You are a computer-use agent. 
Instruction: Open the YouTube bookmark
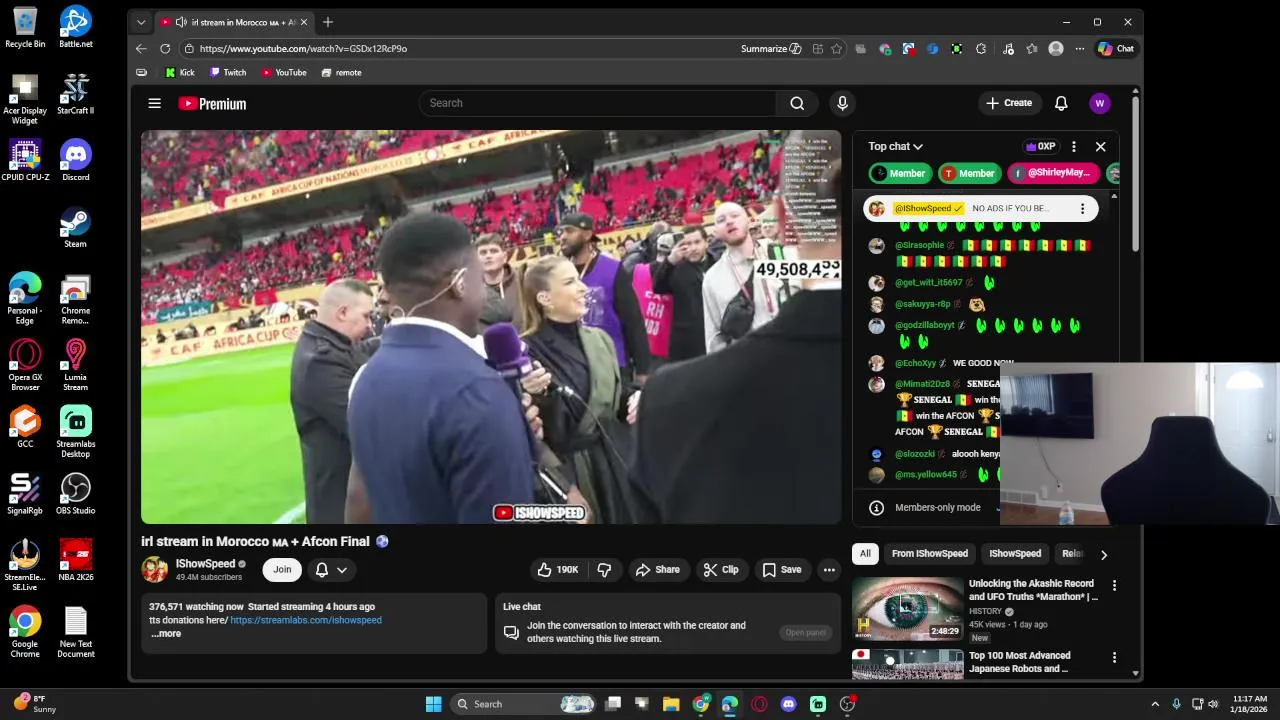point(284,72)
